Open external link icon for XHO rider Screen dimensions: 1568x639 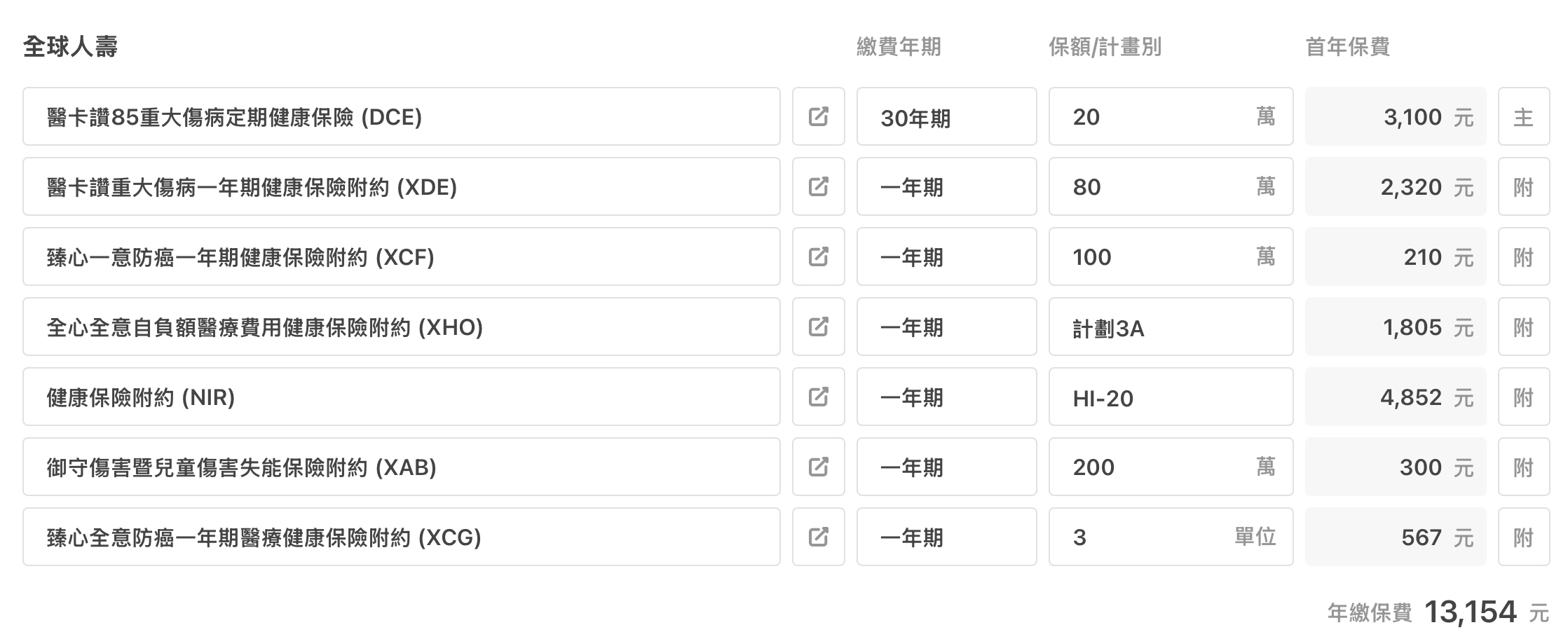818,327
